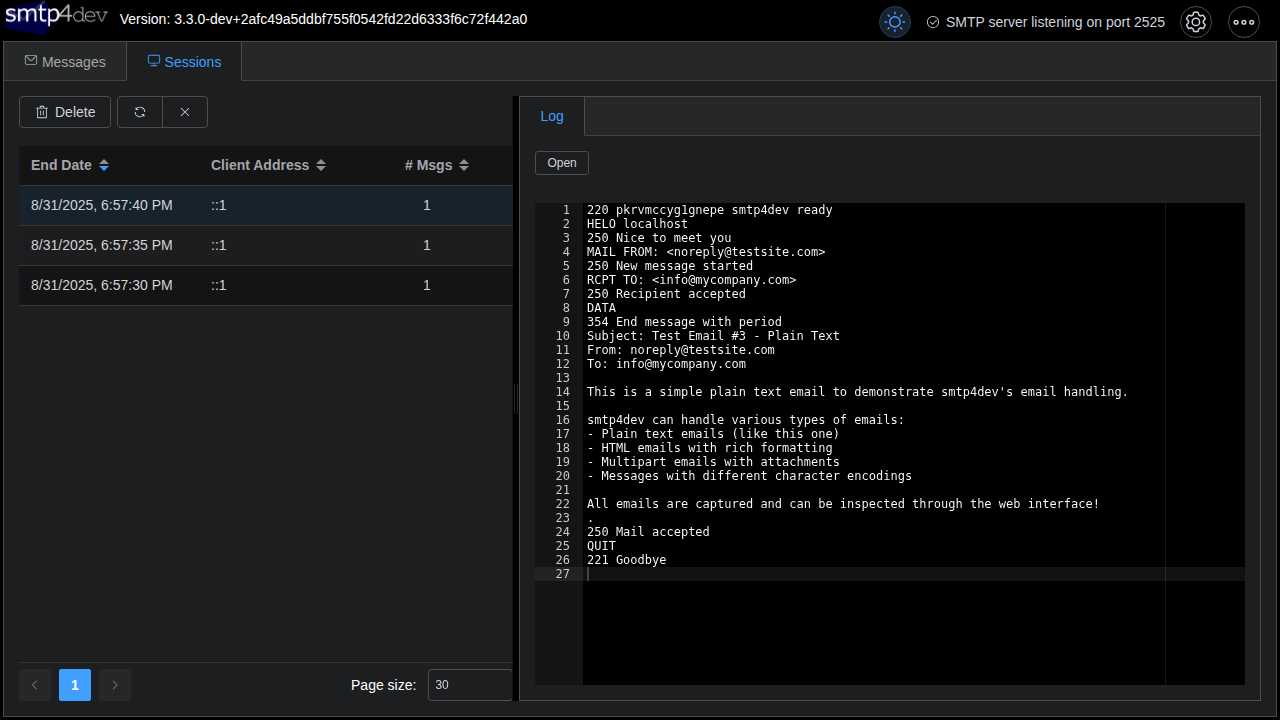Select the session ending 6:57:35 PM
This screenshot has height=720, width=1280.
coord(266,245)
